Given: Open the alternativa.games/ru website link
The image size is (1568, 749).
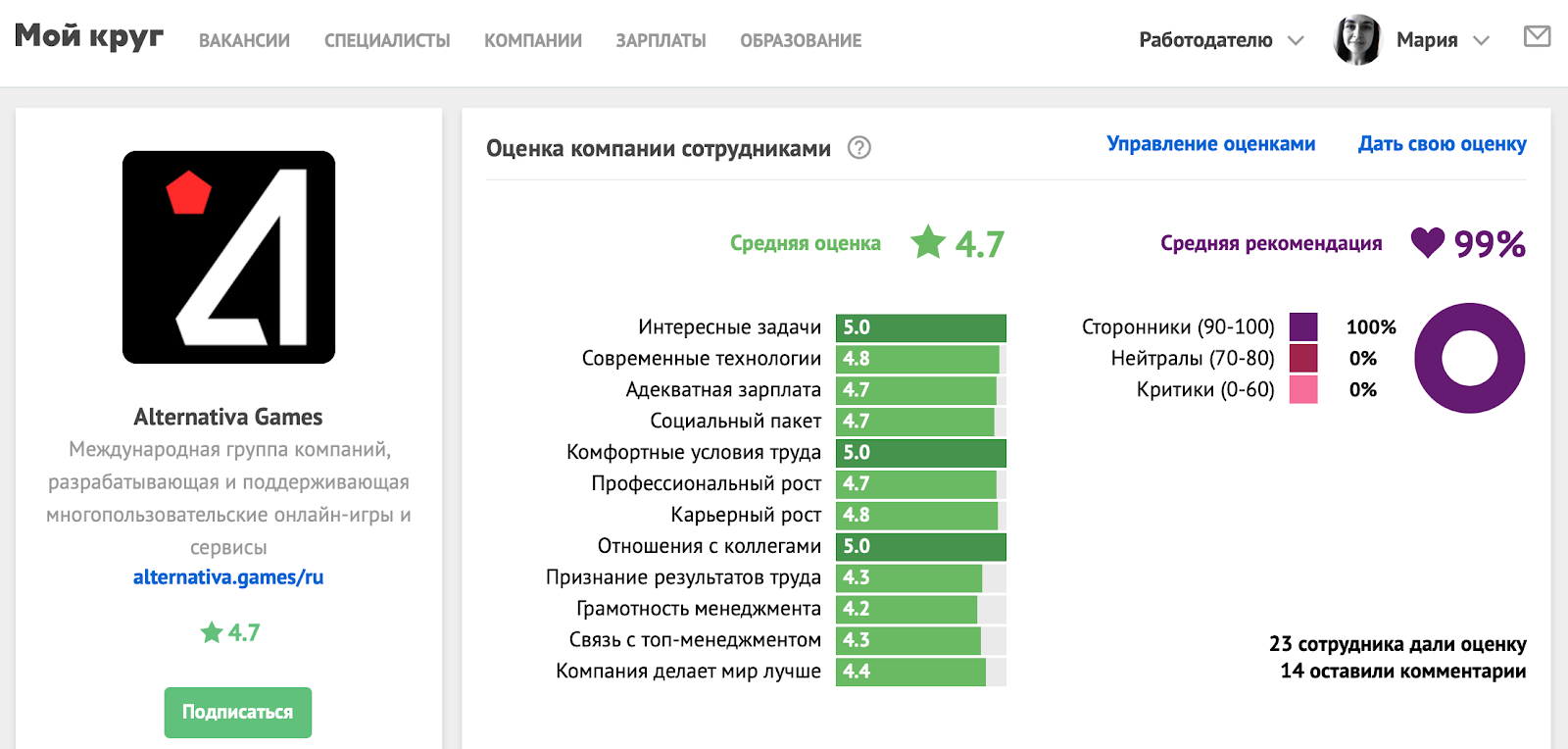Looking at the screenshot, I should [228, 577].
